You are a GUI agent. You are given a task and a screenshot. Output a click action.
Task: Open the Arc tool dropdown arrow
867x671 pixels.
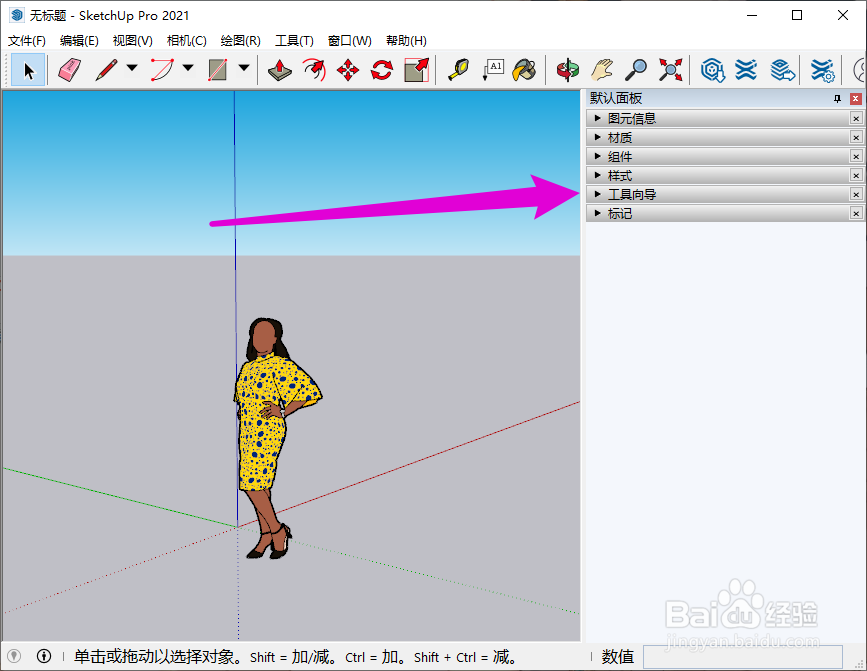click(x=188, y=69)
